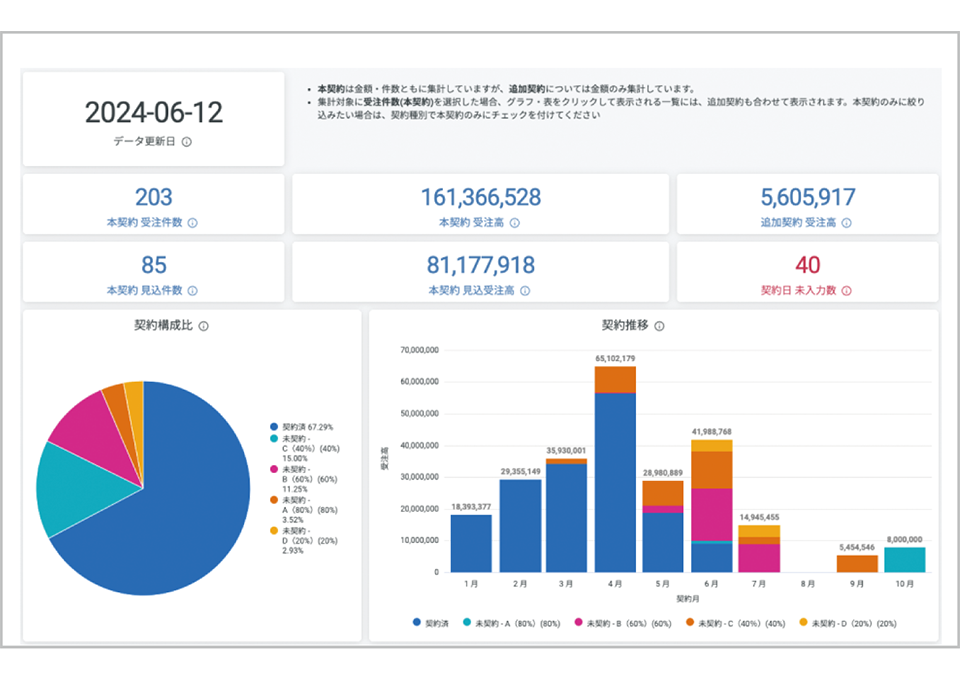This screenshot has height=680, width=960.
Task: Click the info icon next to 本契約 見込件数
Action: tap(193, 291)
